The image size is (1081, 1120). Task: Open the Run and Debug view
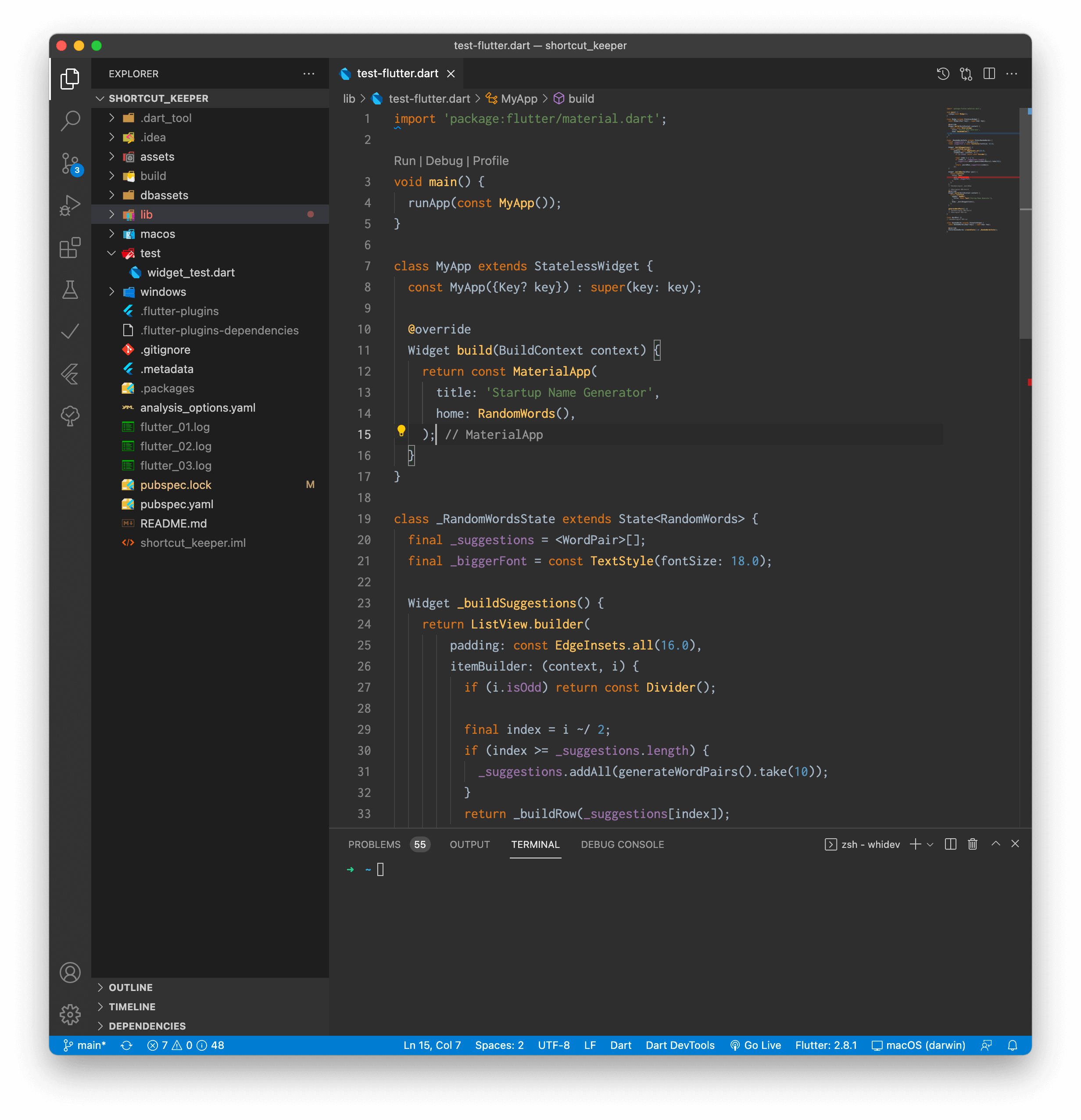pos(70,205)
